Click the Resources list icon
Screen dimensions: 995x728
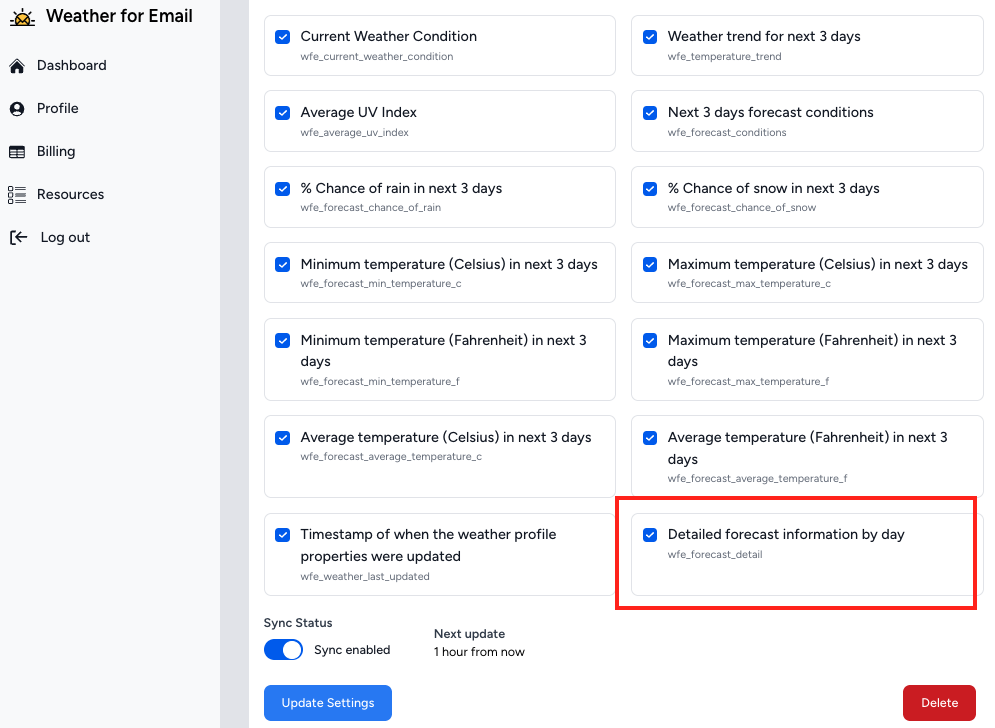[x=17, y=195]
